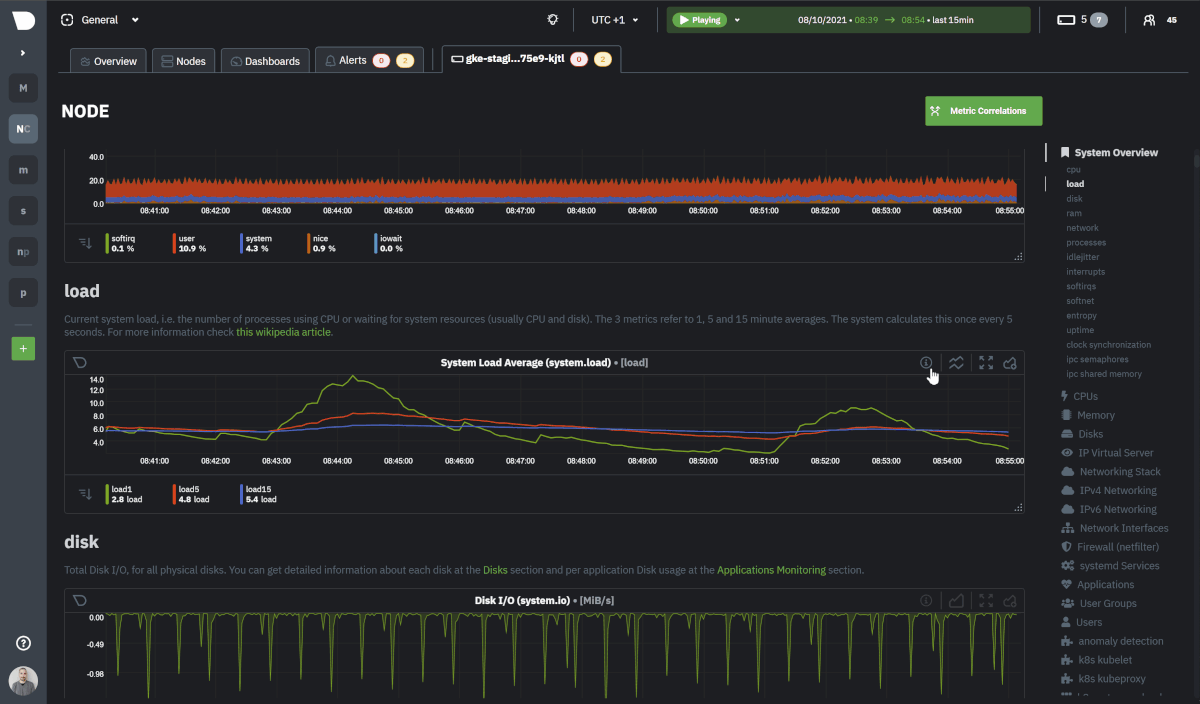Toggle the load1 series in chart legend
The image size is (1200, 704).
coord(126,494)
